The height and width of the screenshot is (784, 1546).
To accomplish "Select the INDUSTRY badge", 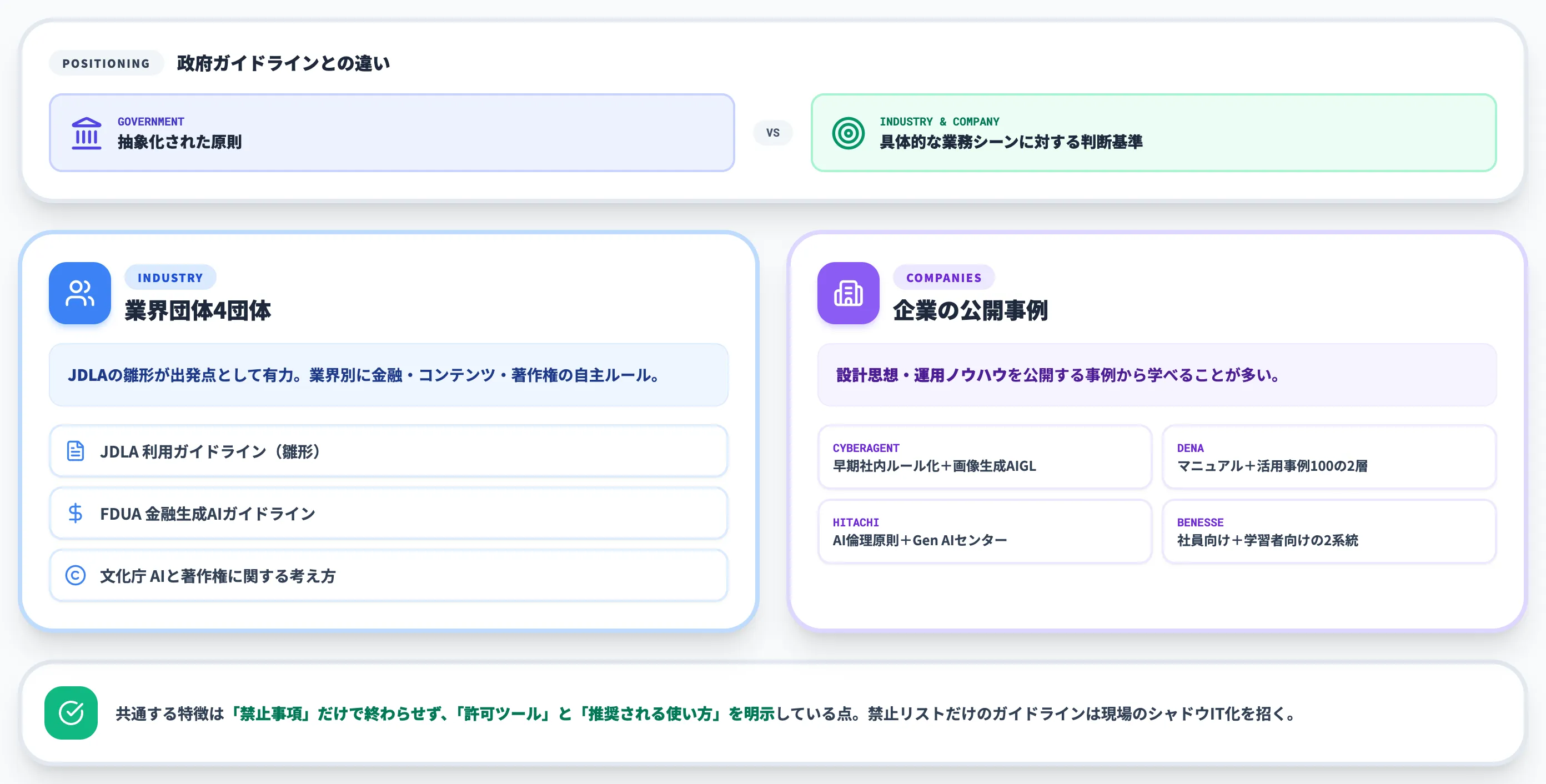I will click(170, 277).
